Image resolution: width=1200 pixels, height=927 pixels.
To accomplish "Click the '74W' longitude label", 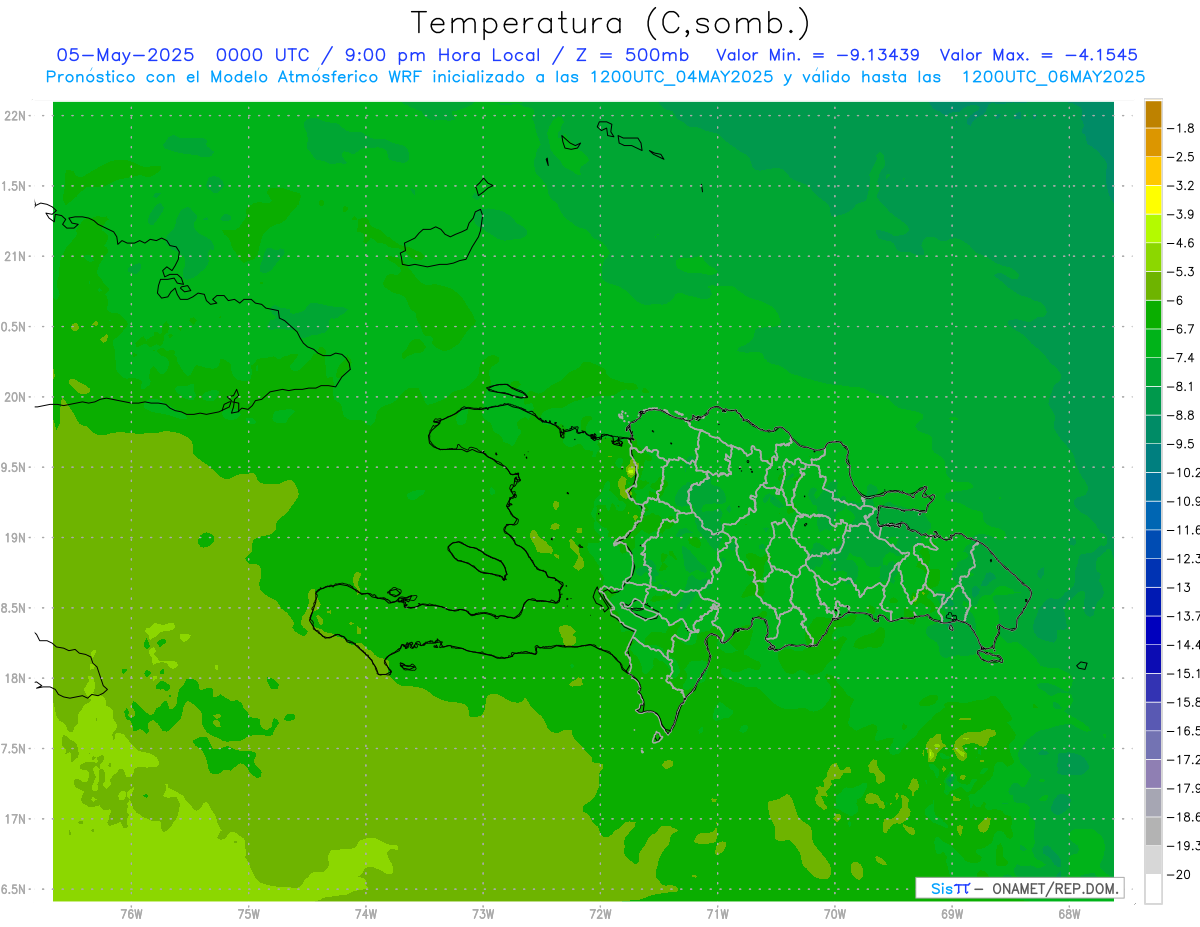I will click(365, 913).
